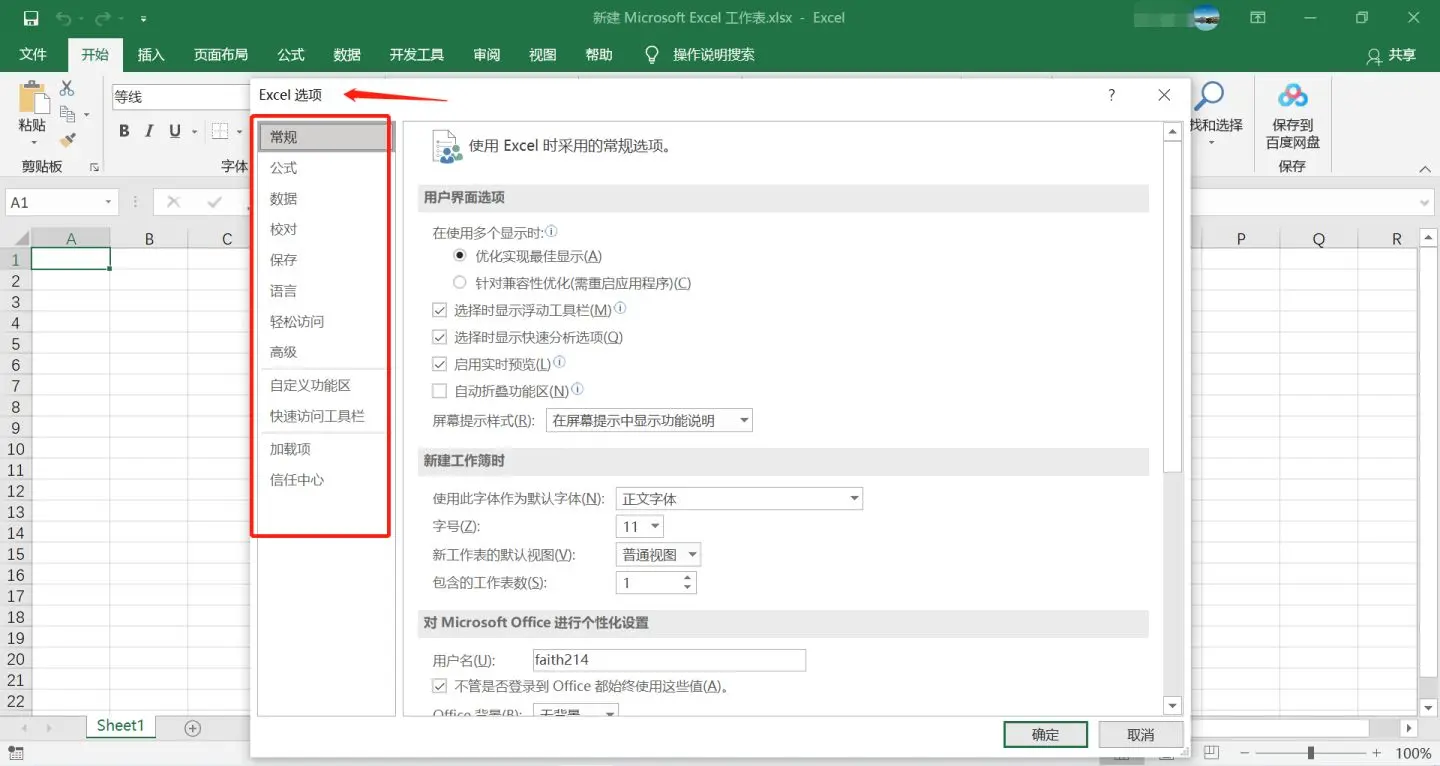The width and height of the screenshot is (1440, 766).
Task: Click the lightbulb Tell Me search
Action: [x=652, y=54]
